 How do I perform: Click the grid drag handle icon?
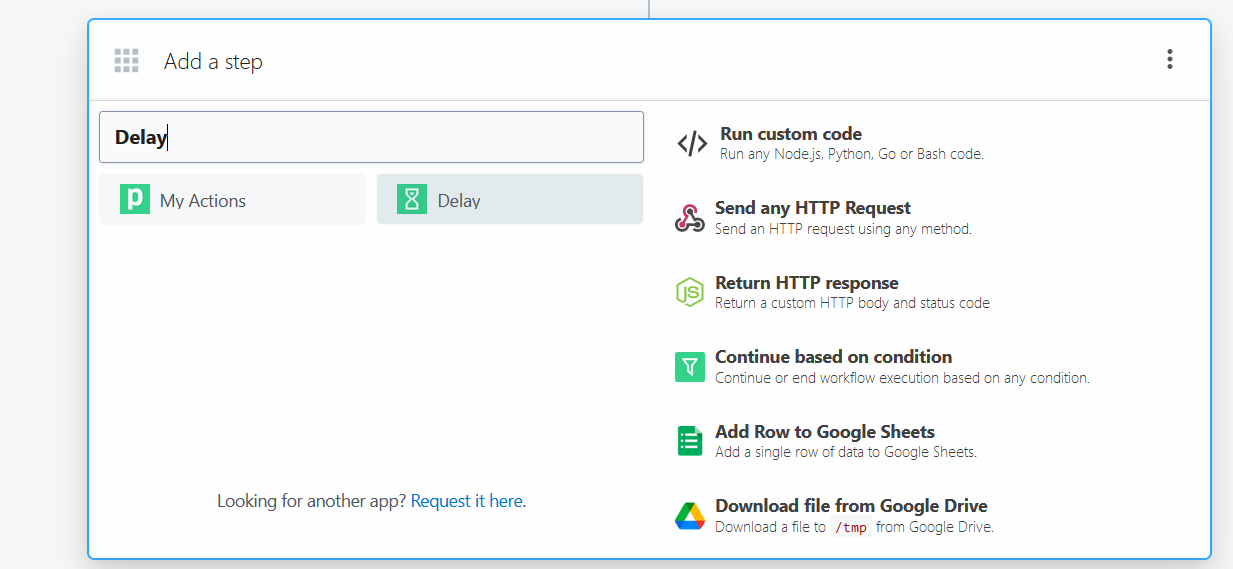click(x=126, y=61)
